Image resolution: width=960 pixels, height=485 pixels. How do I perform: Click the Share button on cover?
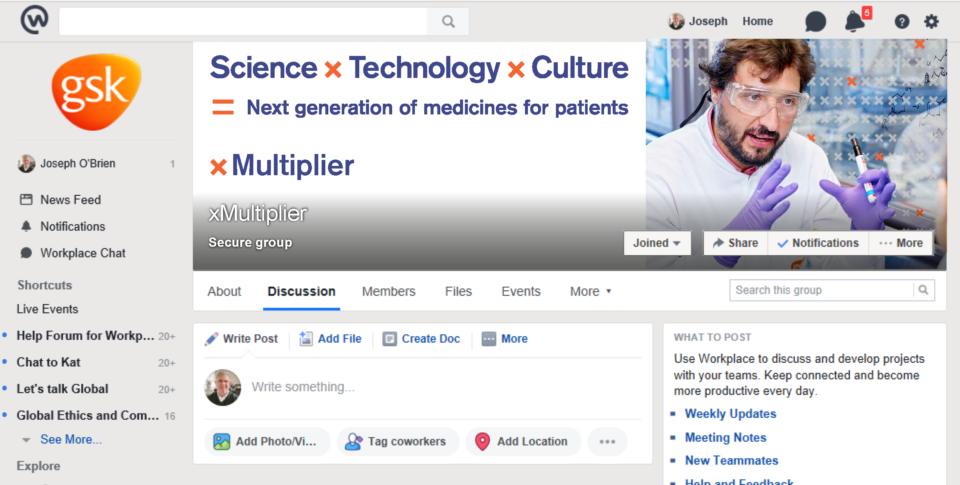tap(736, 243)
